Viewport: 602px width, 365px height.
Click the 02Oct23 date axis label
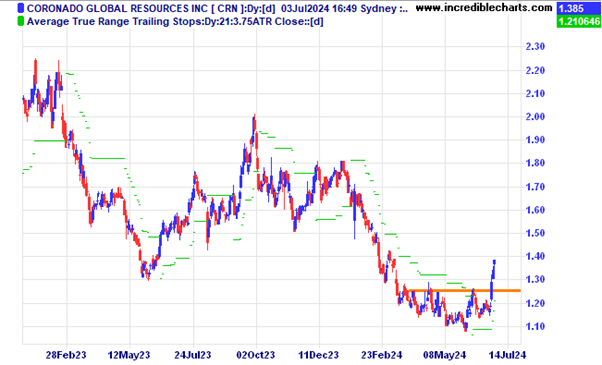pos(256,355)
